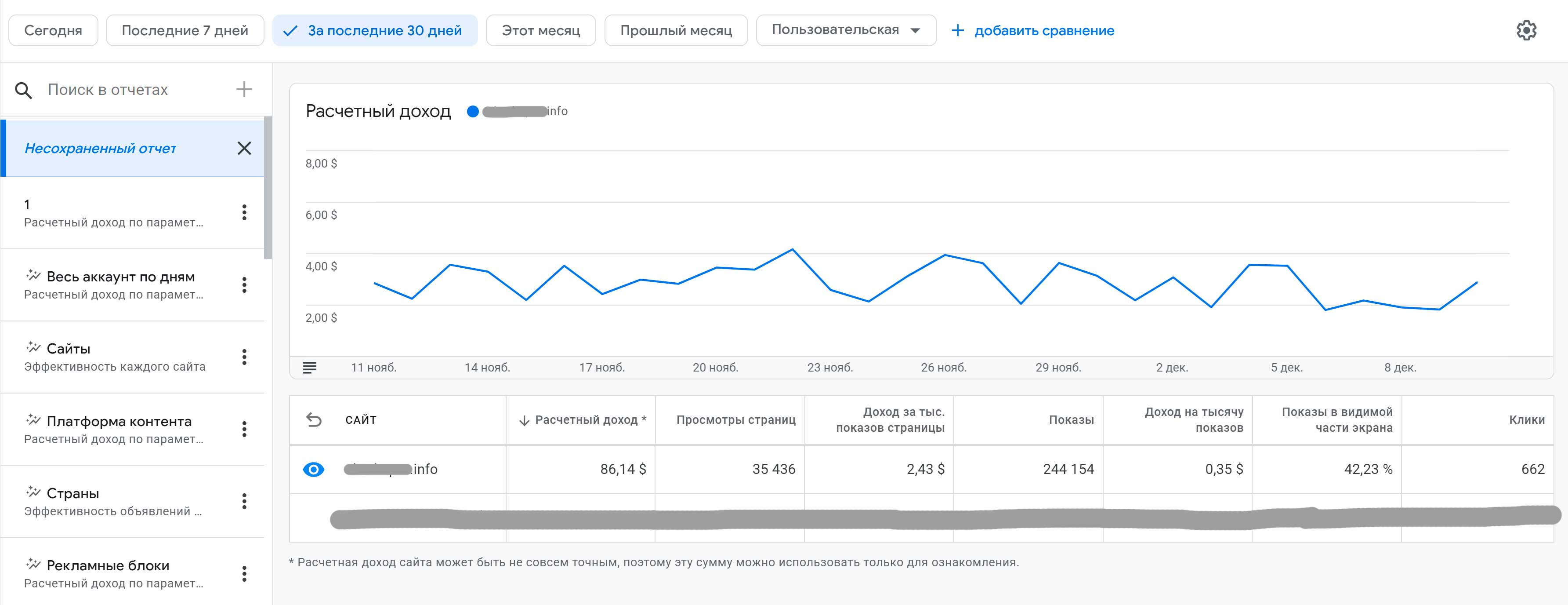Select the Сегодня date range chip
Image resolution: width=1568 pixels, height=605 pixels.
[x=53, y=30]
